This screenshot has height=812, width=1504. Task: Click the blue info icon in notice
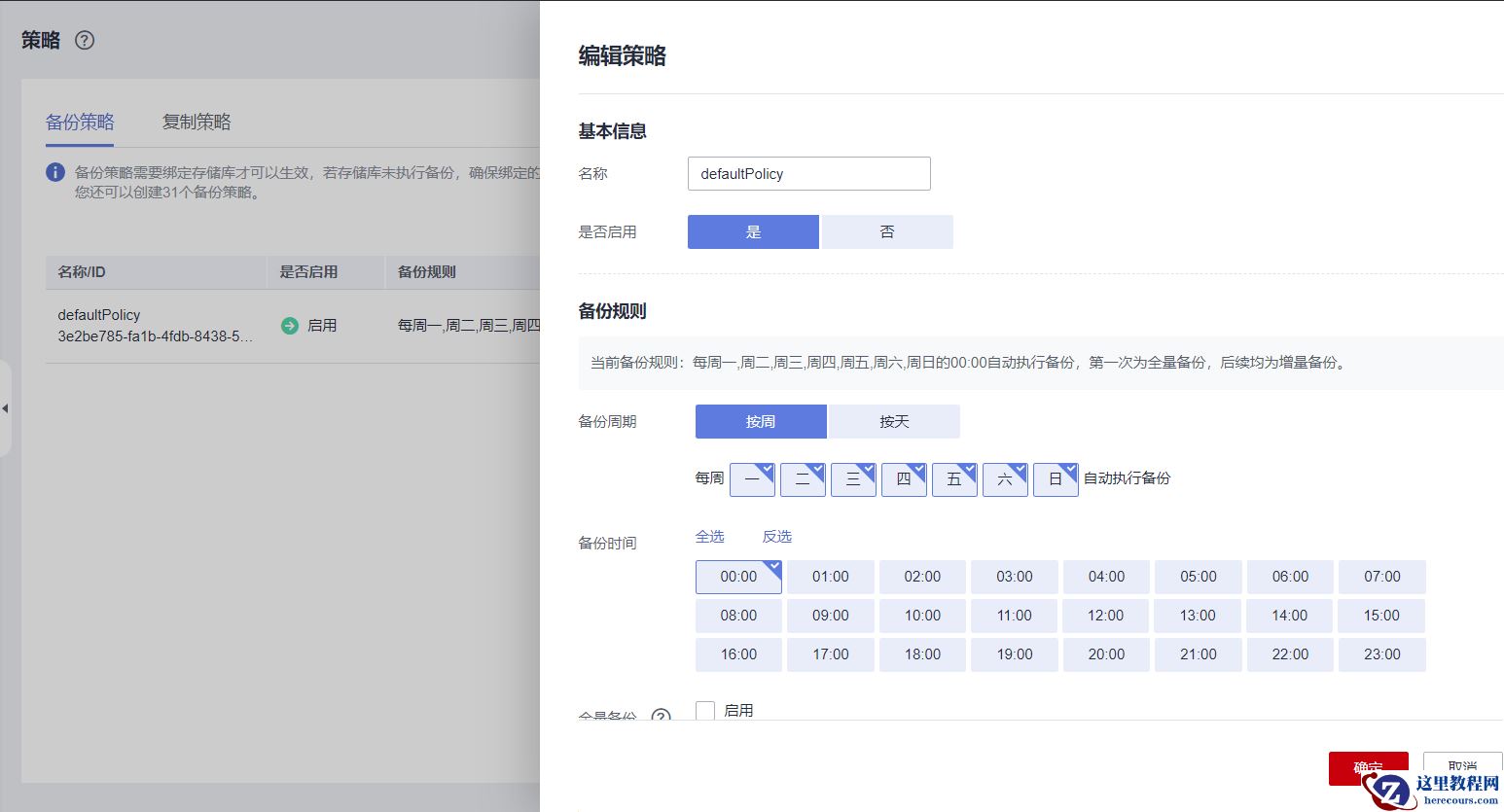pos(55,172)
